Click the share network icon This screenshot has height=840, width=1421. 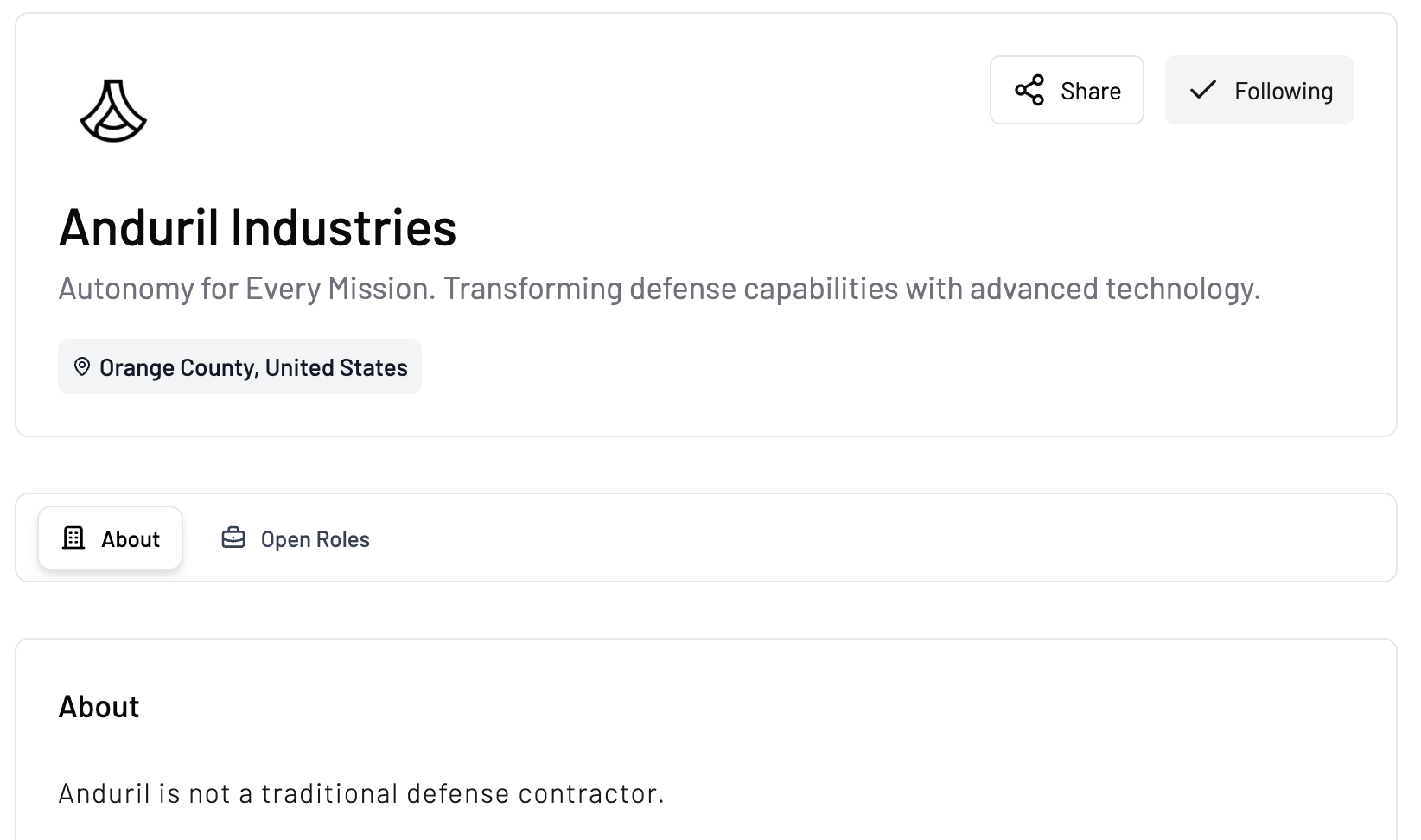click(x=1029, y=91)
